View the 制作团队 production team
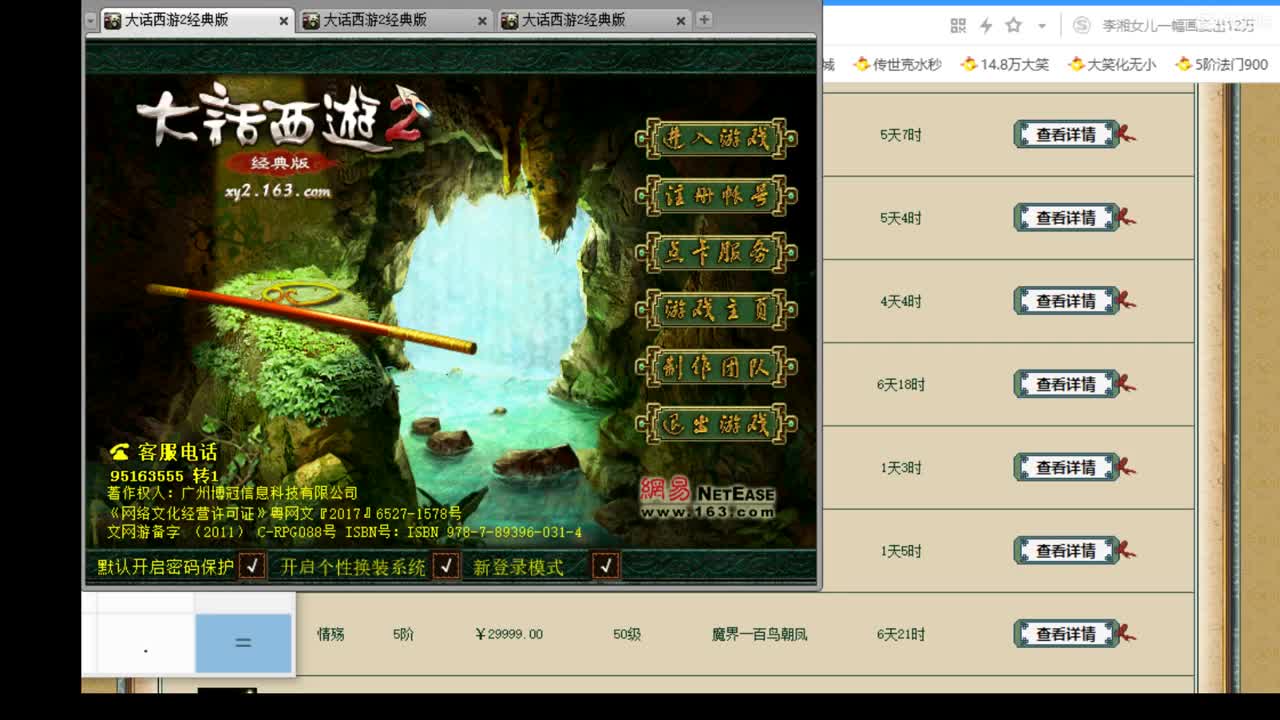The width and height of the screenshot is (1280, 720). tap(716, 366)
